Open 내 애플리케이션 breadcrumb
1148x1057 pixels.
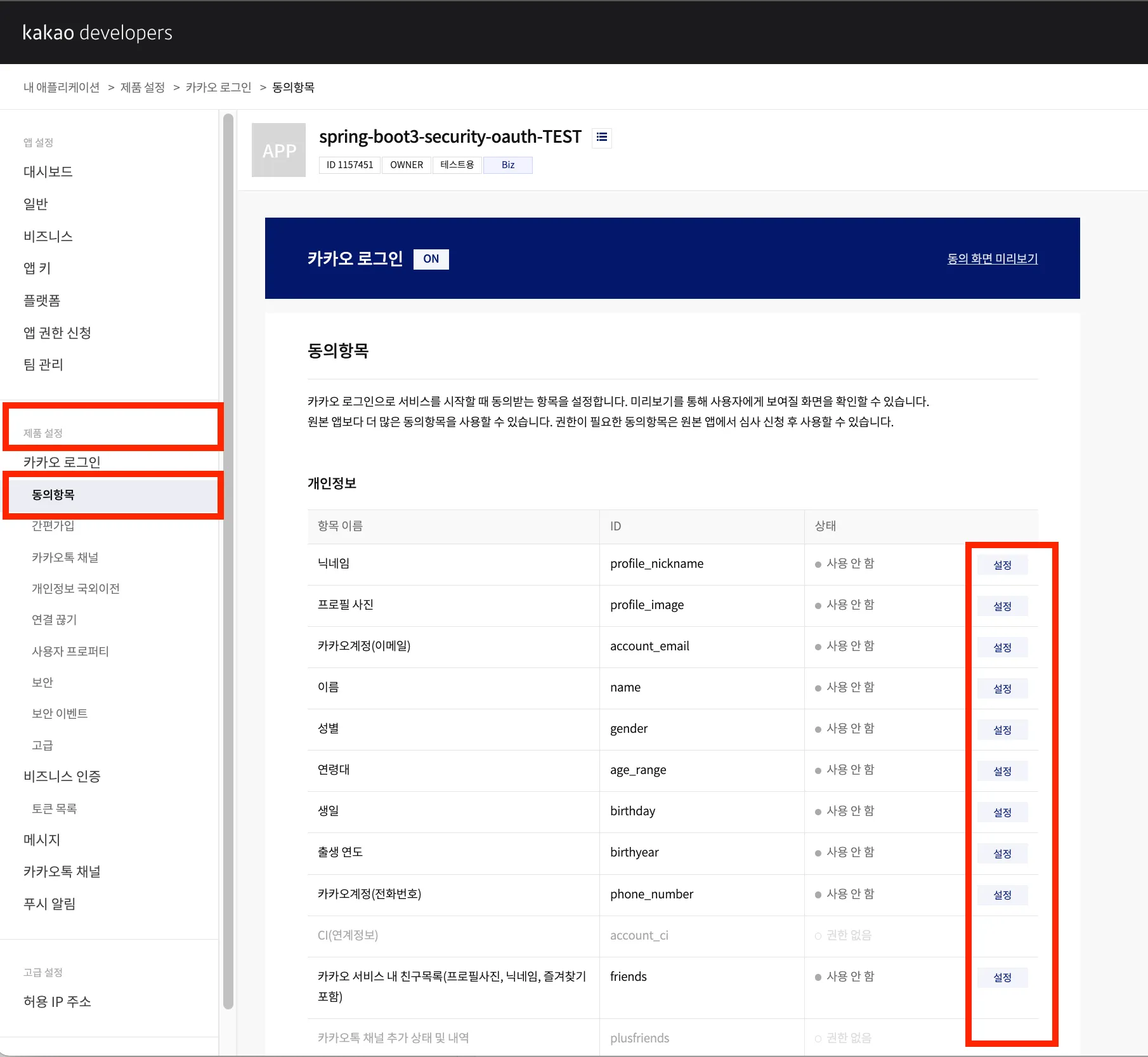click(62, 88)
